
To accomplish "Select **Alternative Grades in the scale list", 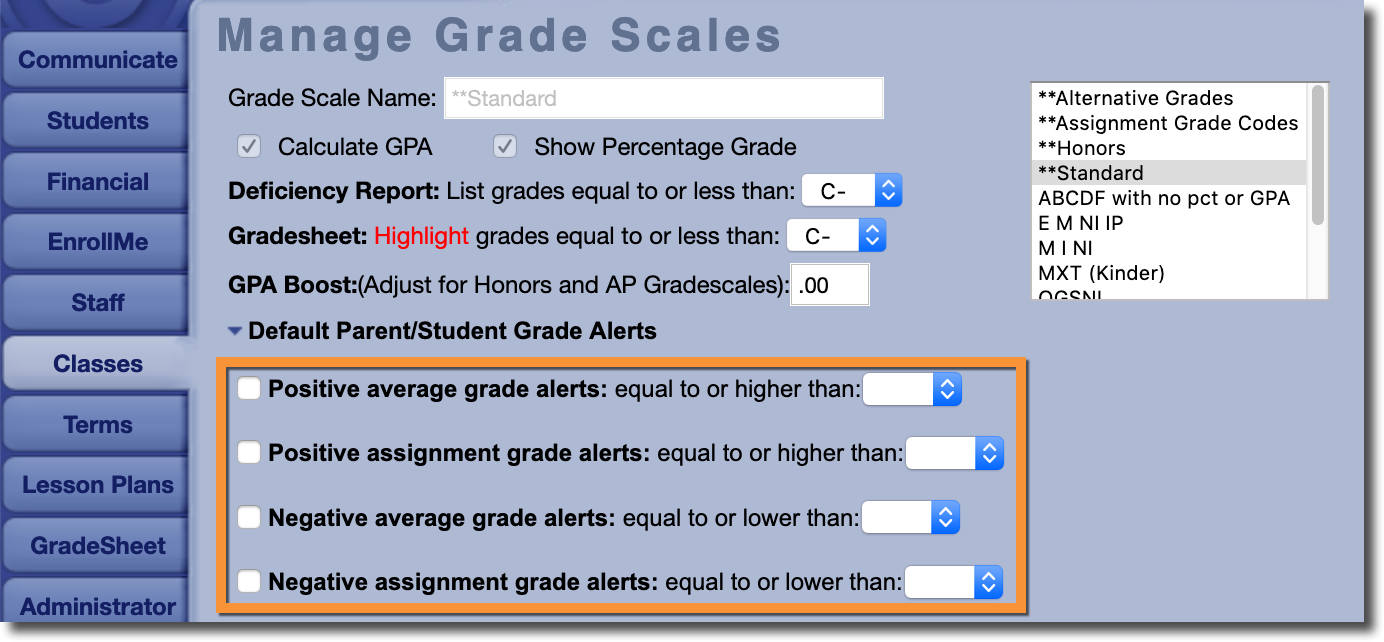I will pos(1135,98).
